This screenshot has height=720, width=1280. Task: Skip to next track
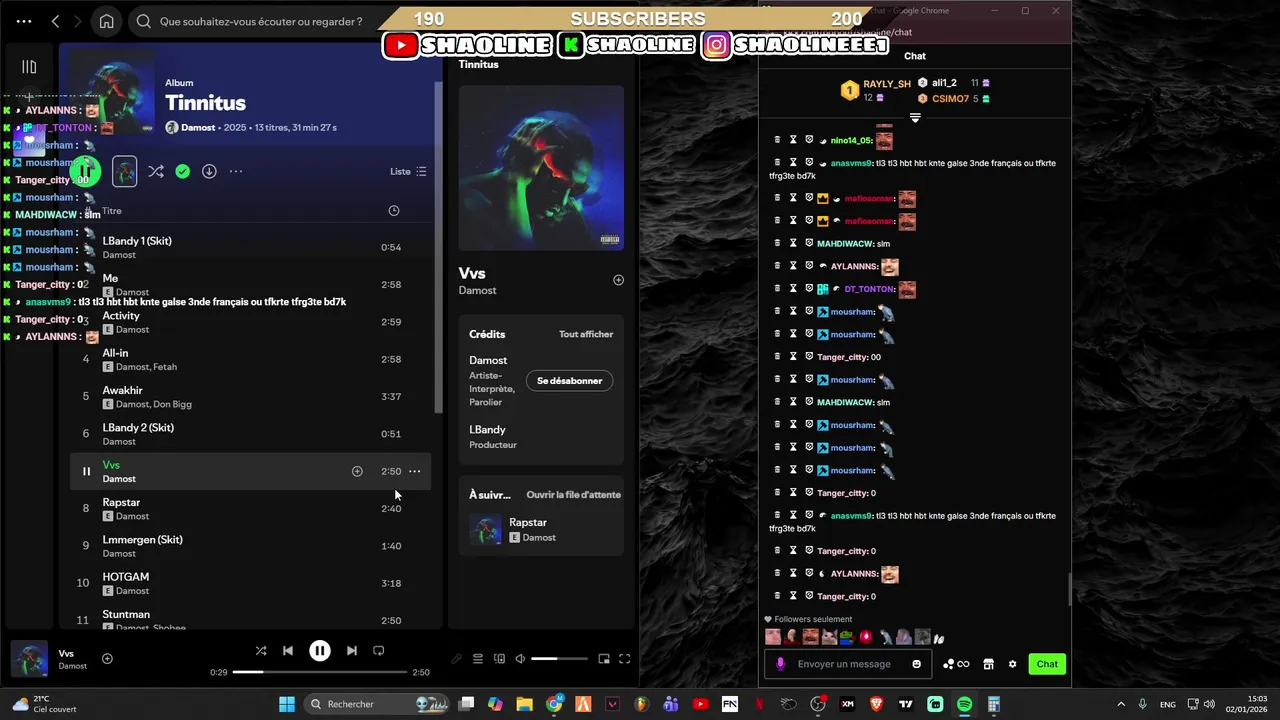tap(352, 650)
